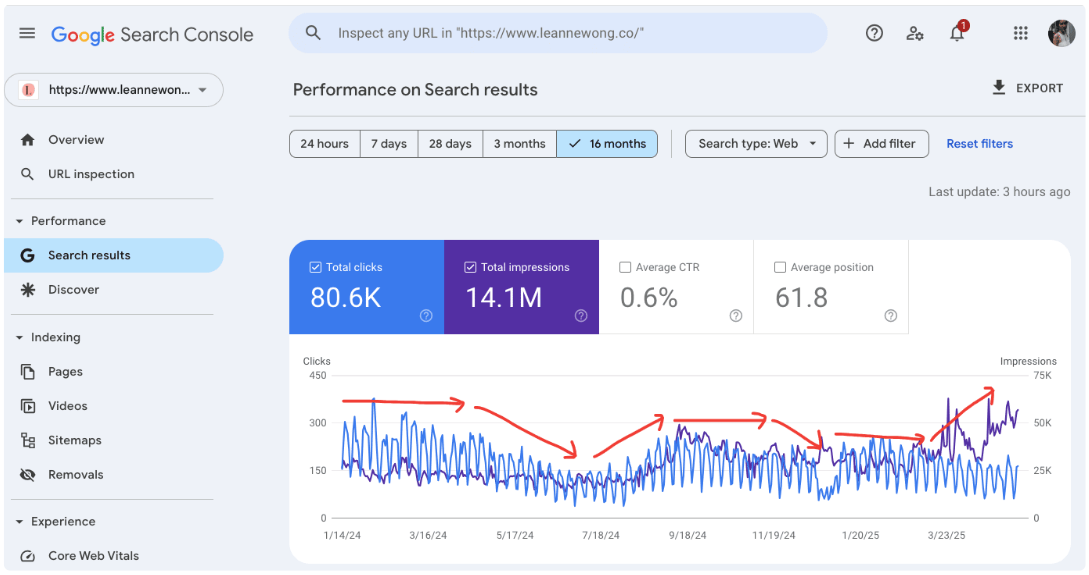Collapse the Indexing section

point(19,338)
